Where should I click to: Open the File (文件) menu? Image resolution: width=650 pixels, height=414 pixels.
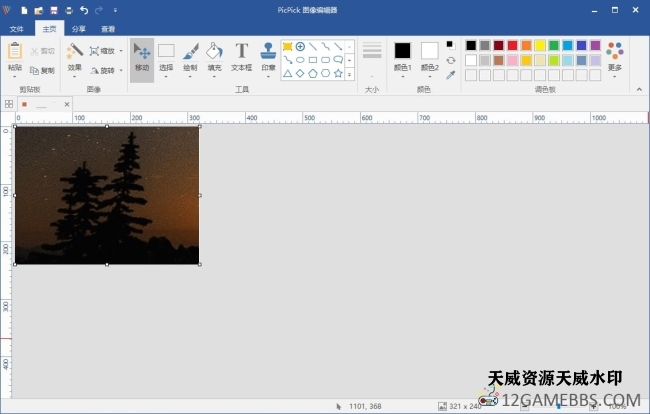point(16,29)
